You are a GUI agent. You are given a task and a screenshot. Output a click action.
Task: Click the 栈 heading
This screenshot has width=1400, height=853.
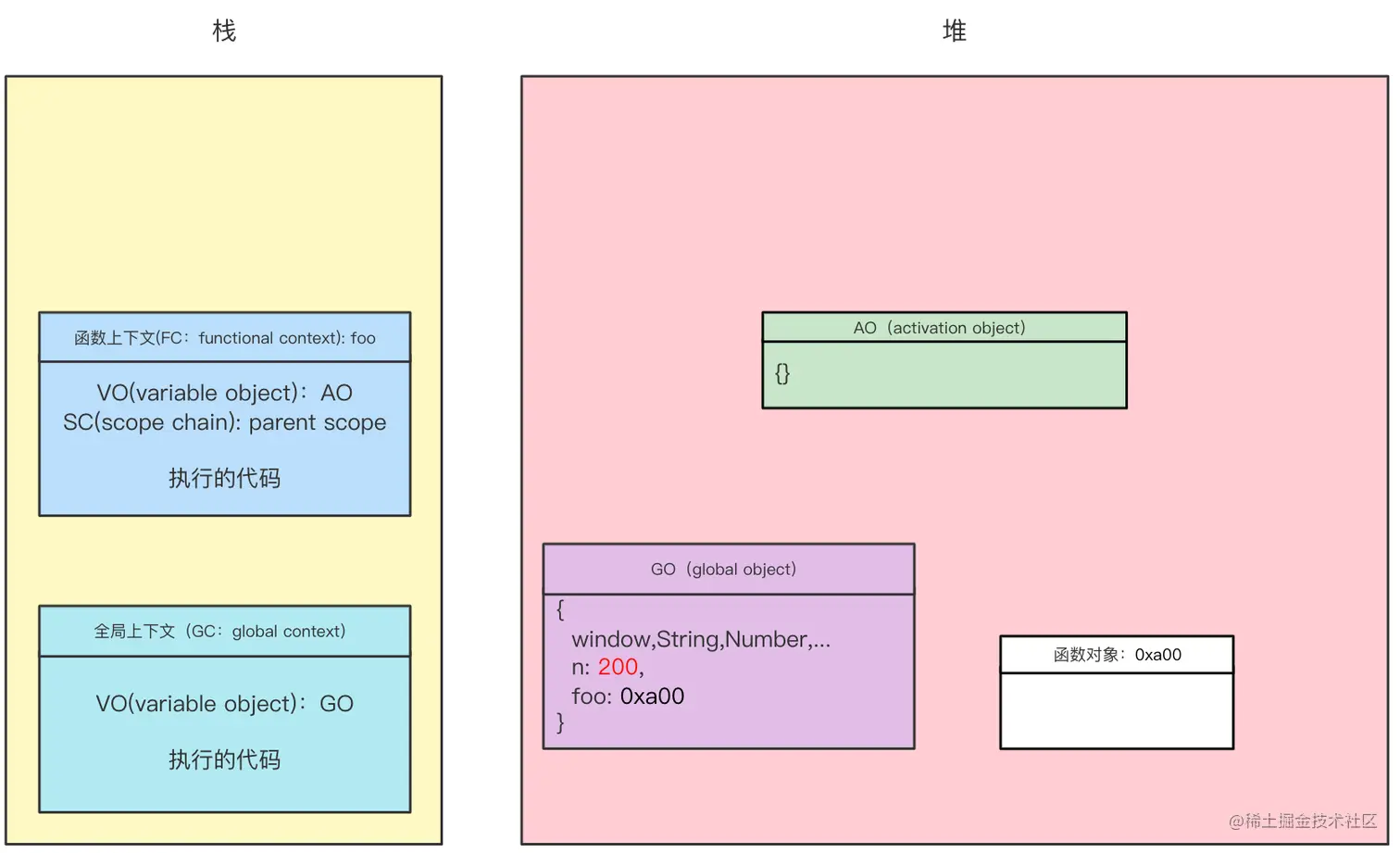(224, 31)
